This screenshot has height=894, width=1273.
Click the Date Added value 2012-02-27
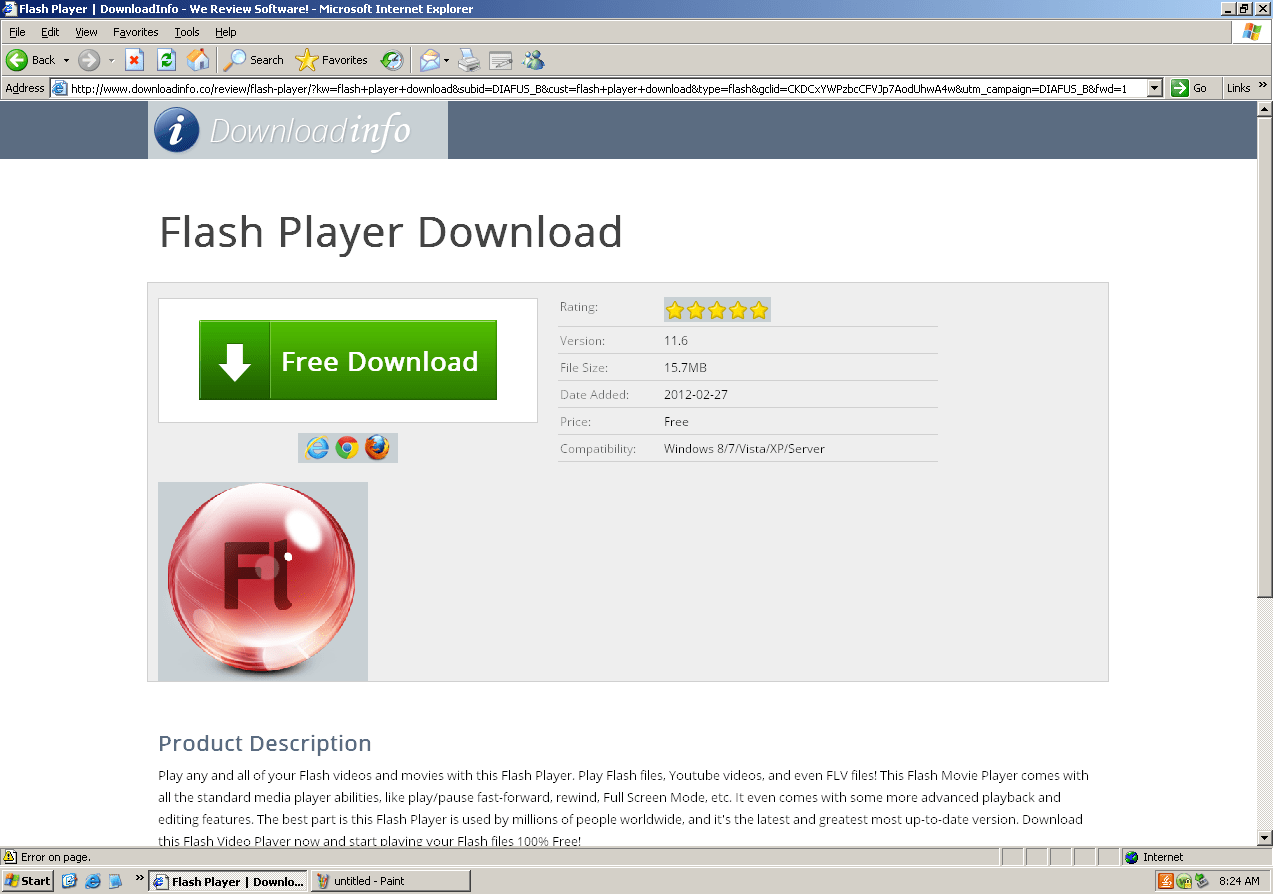(x=696, y=395)
